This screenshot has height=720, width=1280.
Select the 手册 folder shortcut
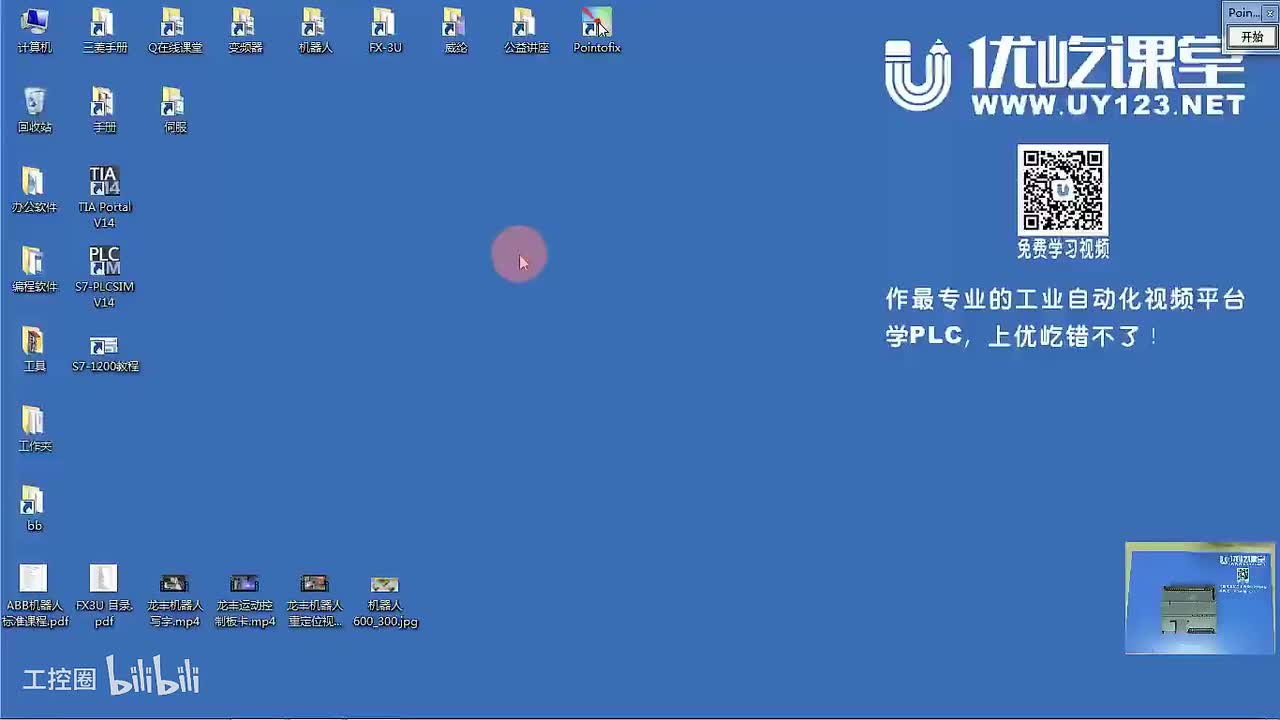(x=105, y=110)
